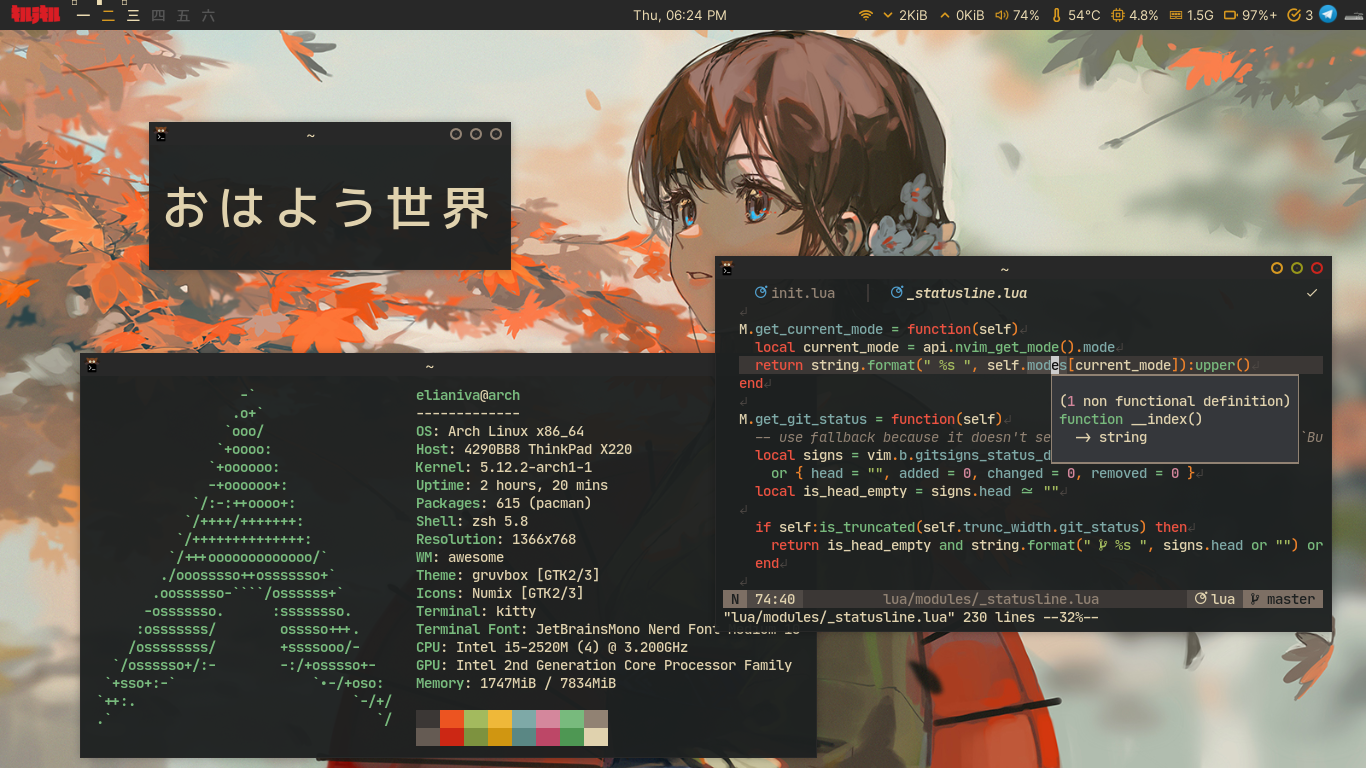Click the lua/modules/_statusline.lua path in the statusline
The height and width of the screenshot is (768, 1366).
991,599
